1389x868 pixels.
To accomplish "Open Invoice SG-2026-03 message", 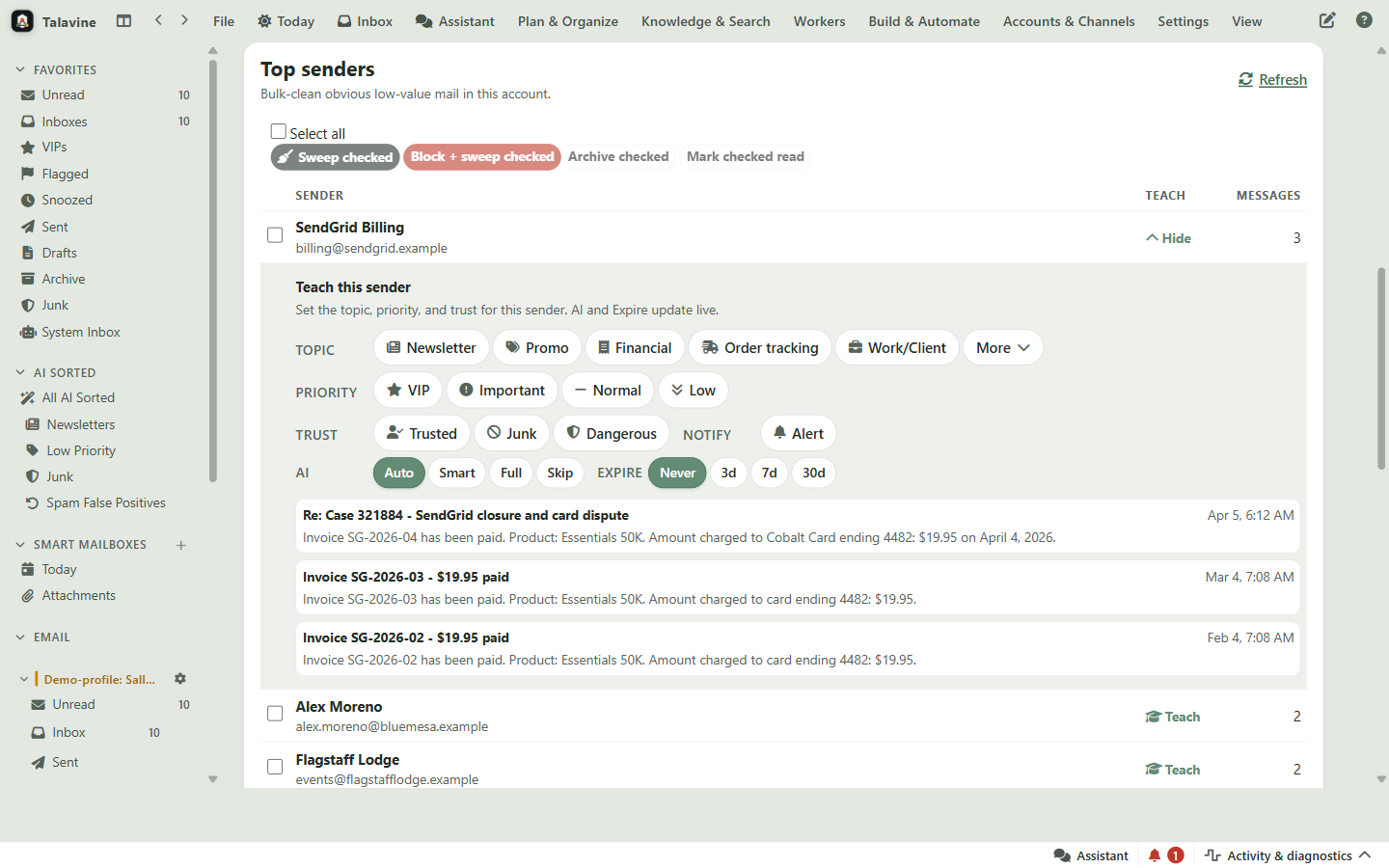I will tap(798, 587).
